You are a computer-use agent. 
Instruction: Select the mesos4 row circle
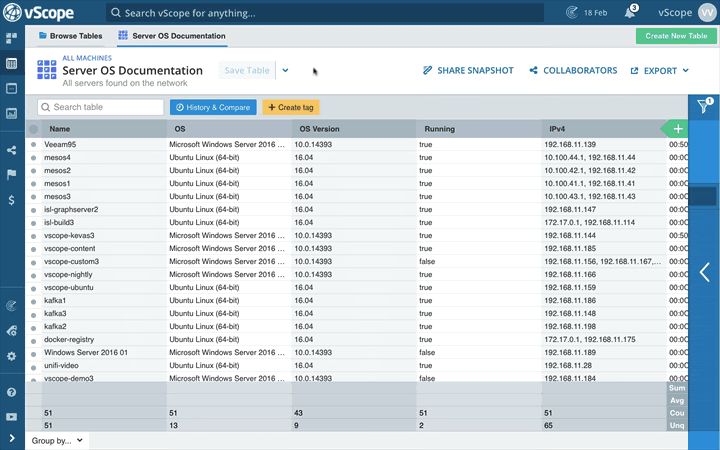33,158
